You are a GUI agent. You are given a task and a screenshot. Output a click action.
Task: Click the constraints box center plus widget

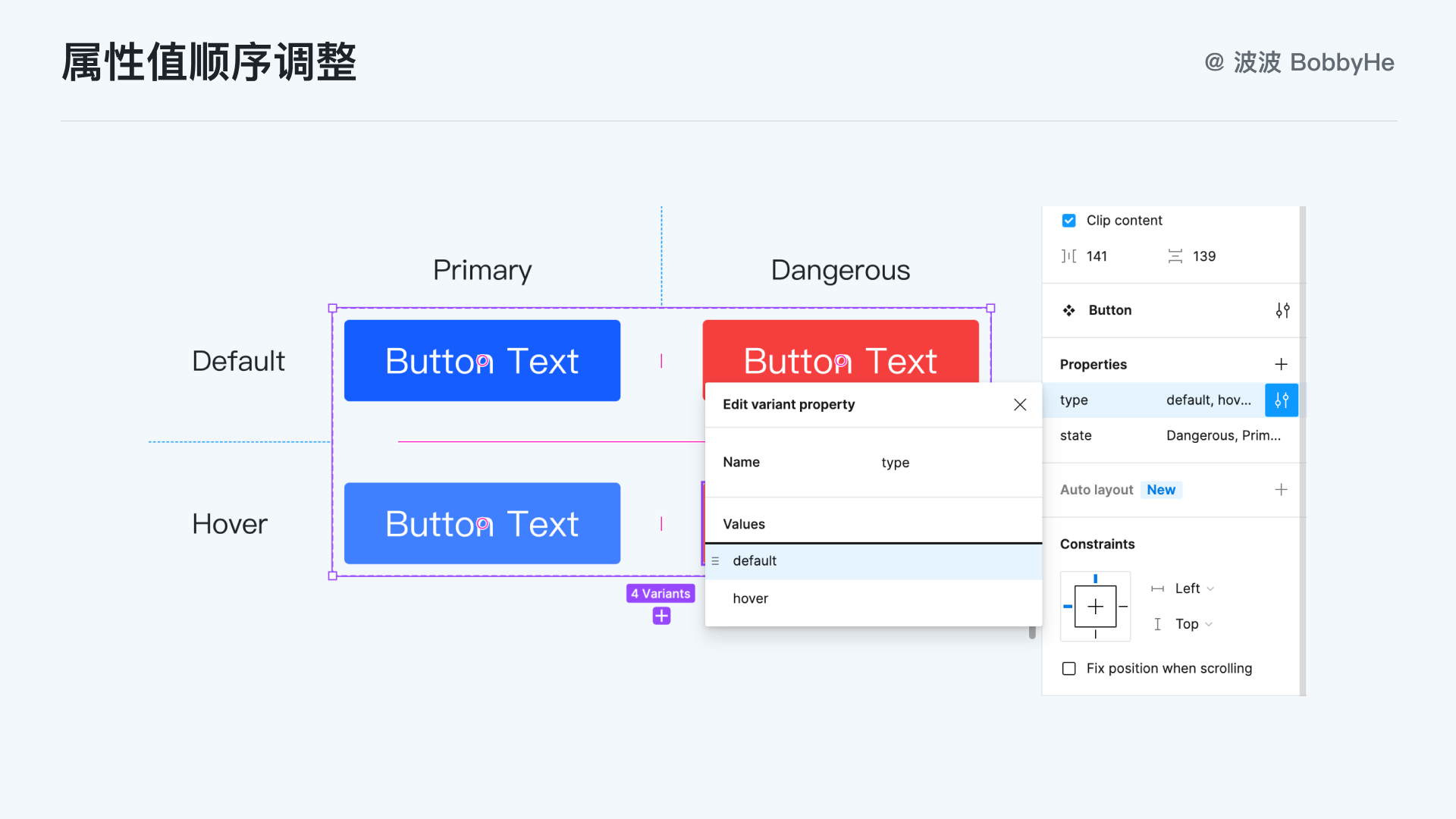coord(1095,607)
